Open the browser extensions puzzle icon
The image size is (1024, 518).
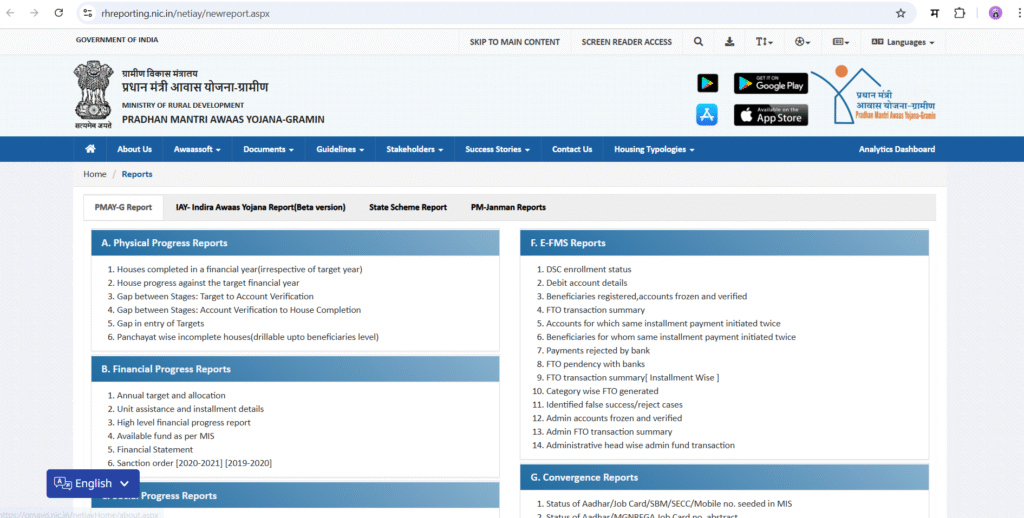[x=959, y=13]
